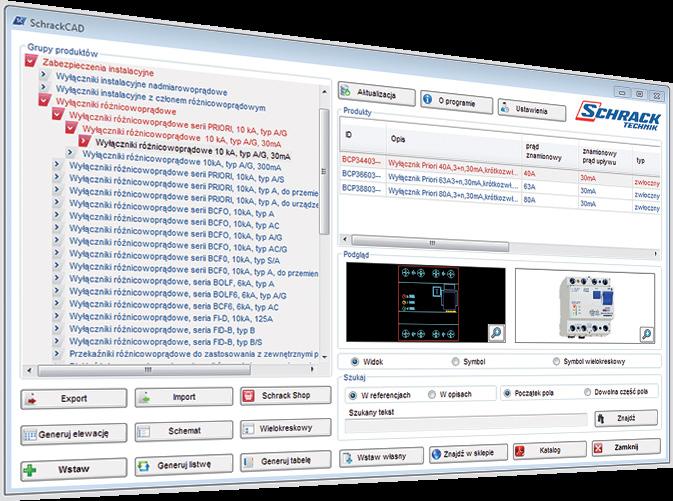Click the Generuj tabelę table icon

[x=248, y=462]
